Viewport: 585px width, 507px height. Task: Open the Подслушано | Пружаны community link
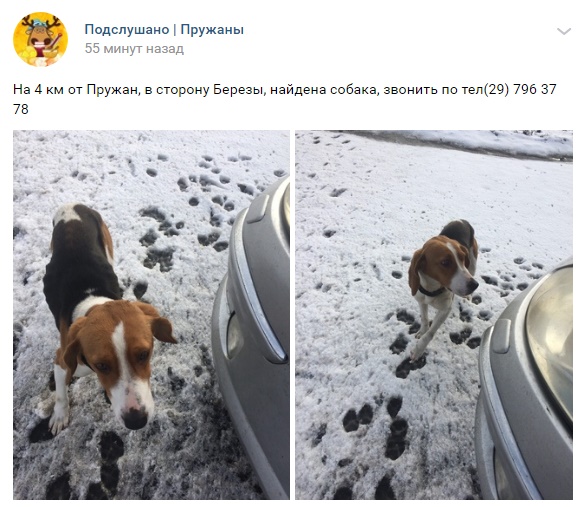coord(164,29)
